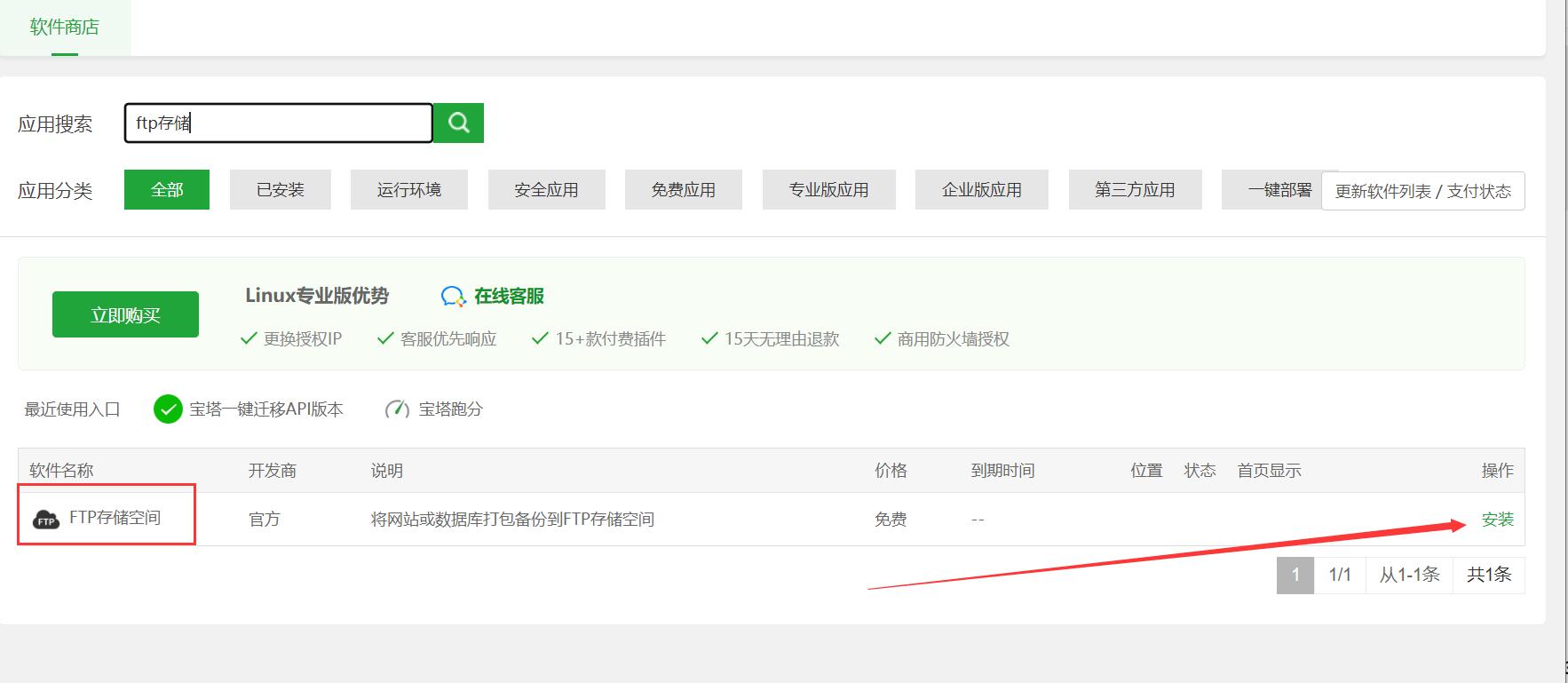Filter by 专业版应用 category
Viewport: 1568px width, 683px height.
pos(829,190)
